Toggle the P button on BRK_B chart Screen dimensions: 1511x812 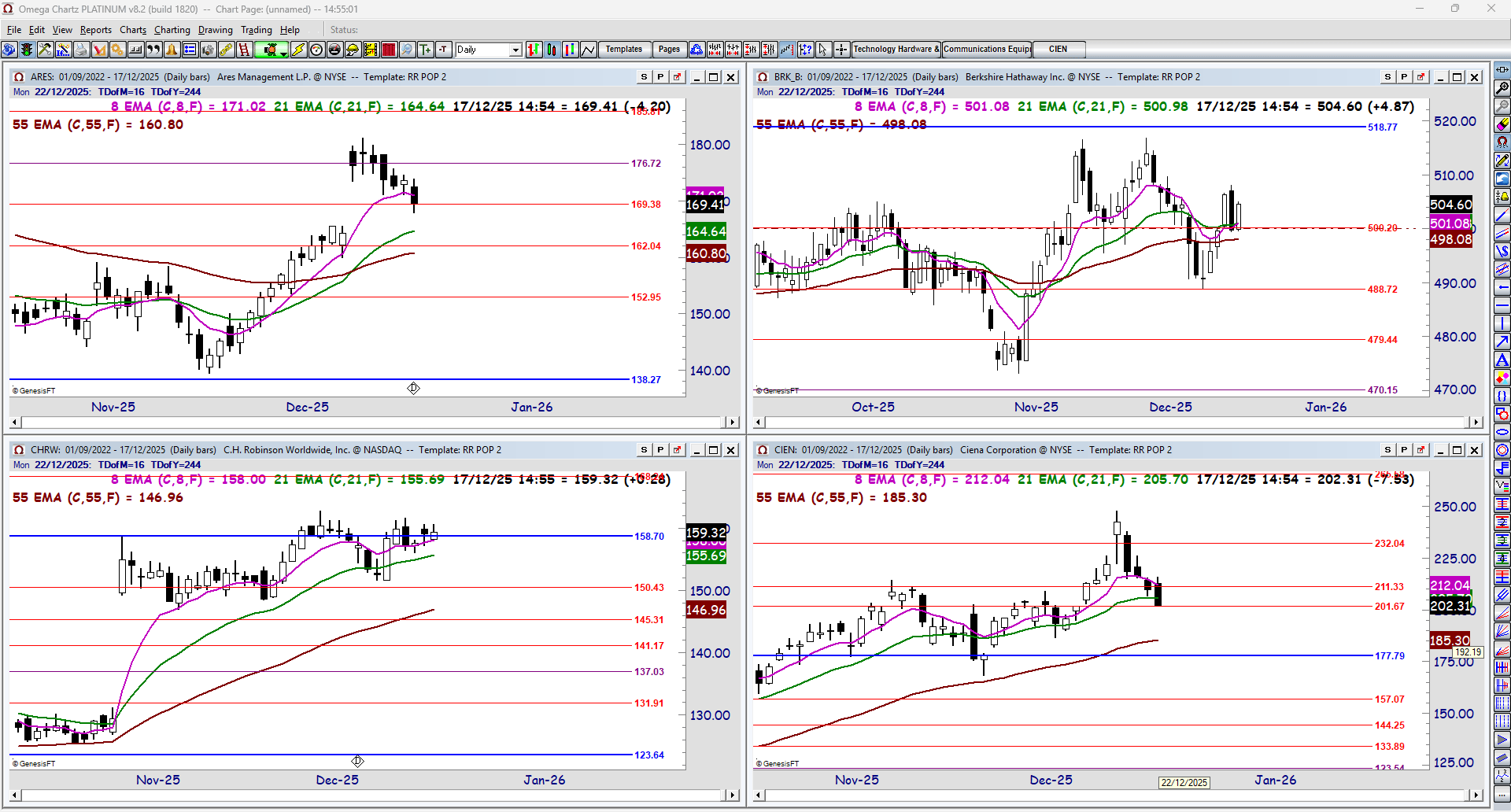[x=1404, y=77]
